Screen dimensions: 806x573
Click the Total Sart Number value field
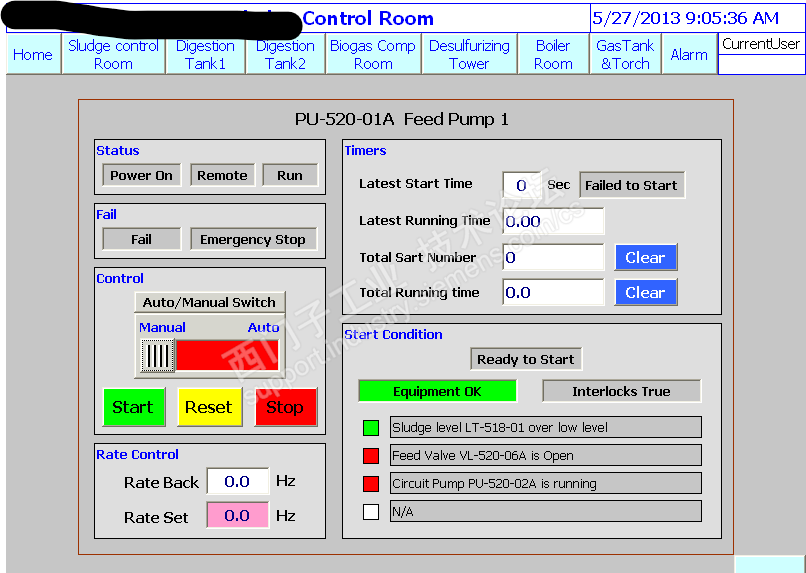(553, 257)
